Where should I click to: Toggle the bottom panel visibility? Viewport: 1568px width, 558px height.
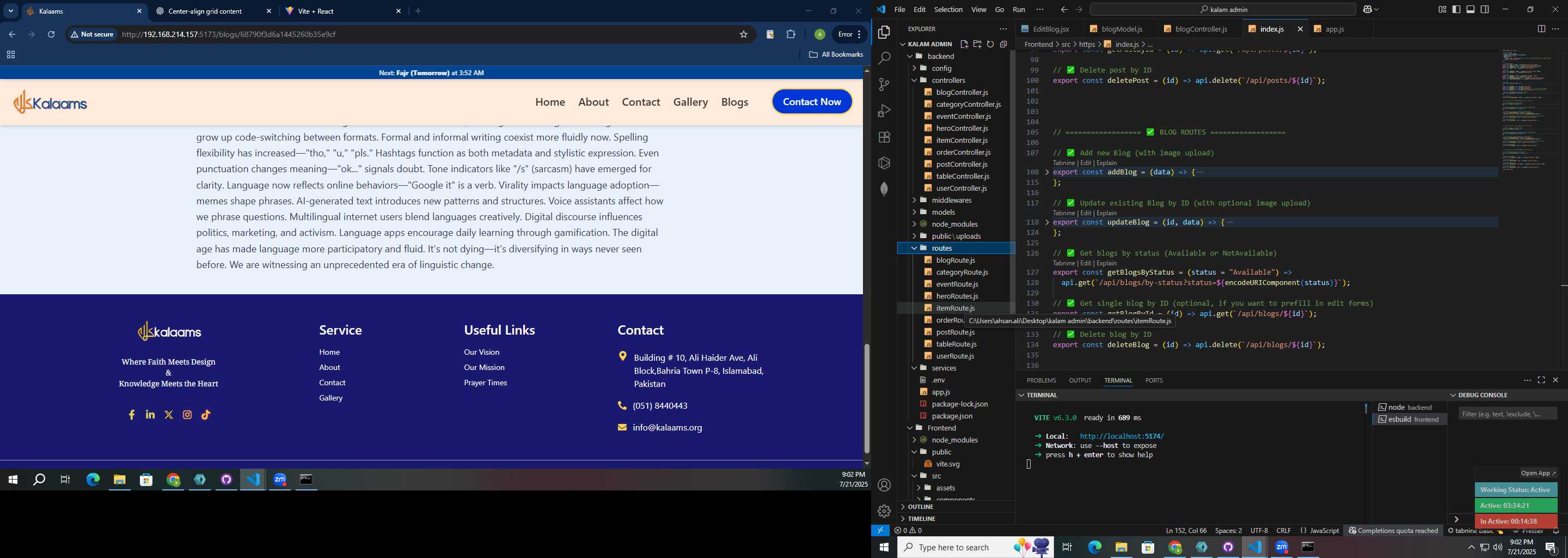pyautogui.click(x=1471, y=9)
